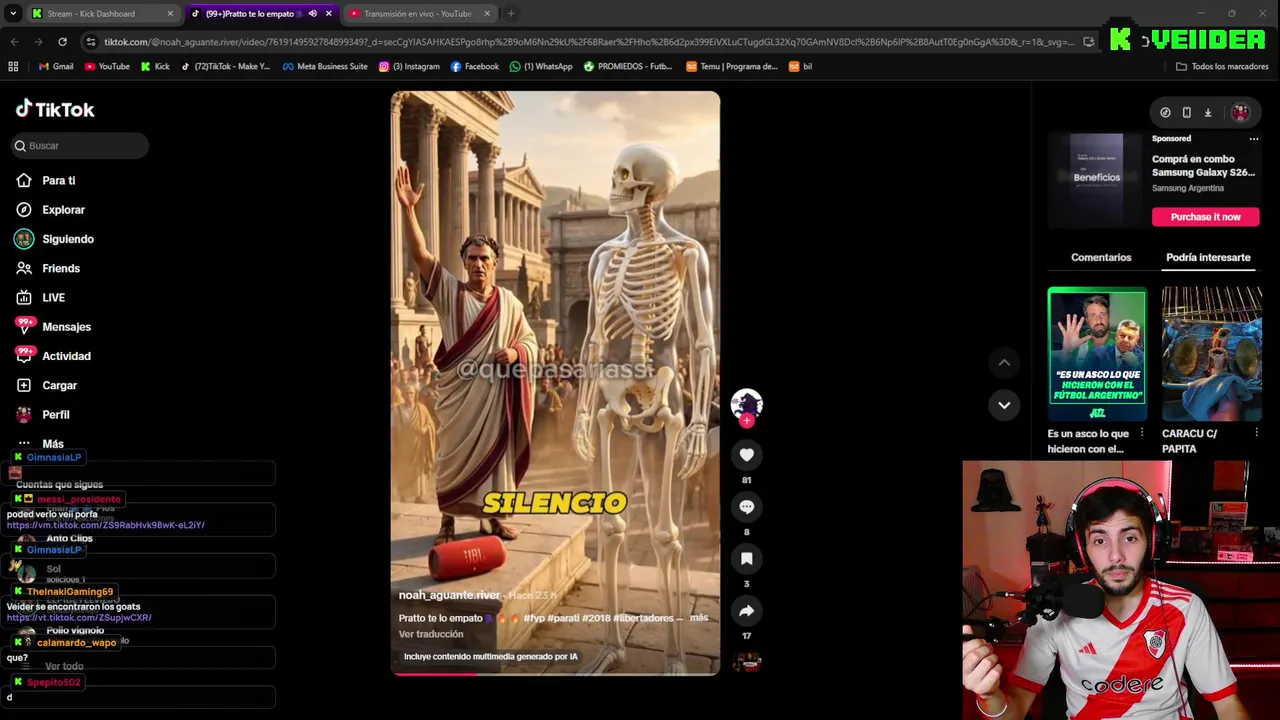
Task: Click the get app phone icon
Action: click(1187, 113)
